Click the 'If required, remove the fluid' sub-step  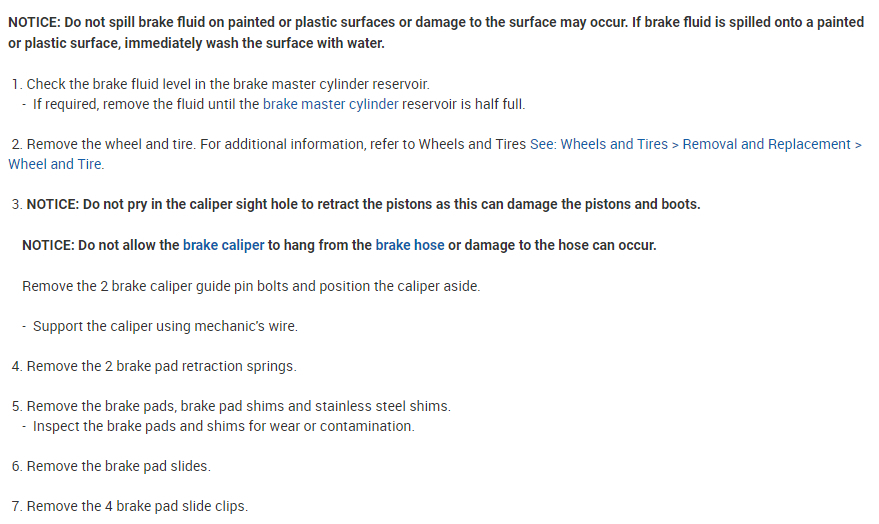click(x=140, y=104)
